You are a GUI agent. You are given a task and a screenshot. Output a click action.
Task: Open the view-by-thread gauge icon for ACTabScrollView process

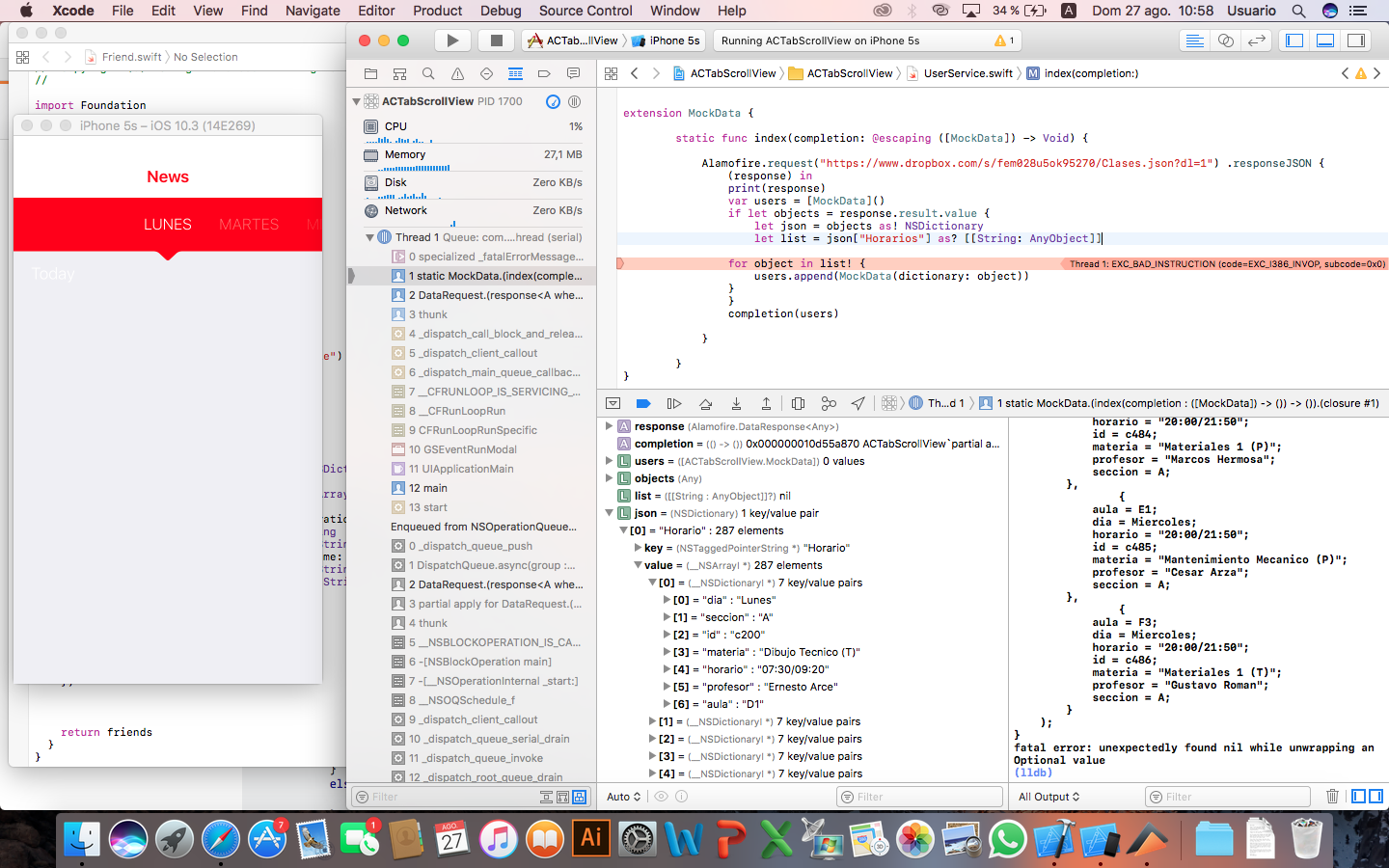click(x=553, y=101)
